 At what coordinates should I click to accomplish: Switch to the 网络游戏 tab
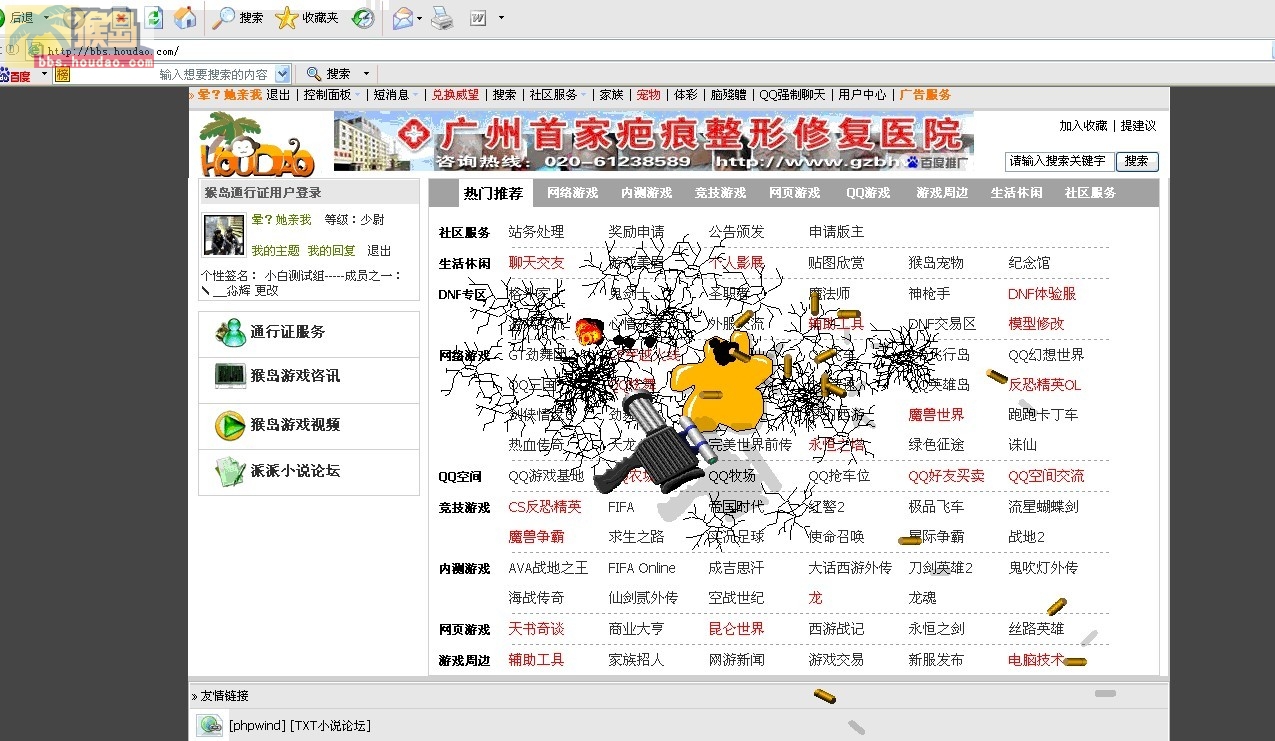coord(572,193)
